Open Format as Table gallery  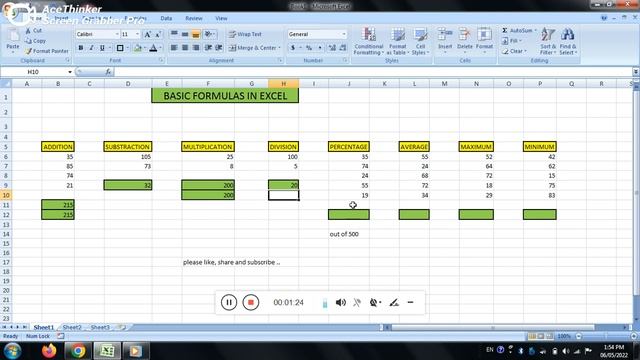[398, 41]
